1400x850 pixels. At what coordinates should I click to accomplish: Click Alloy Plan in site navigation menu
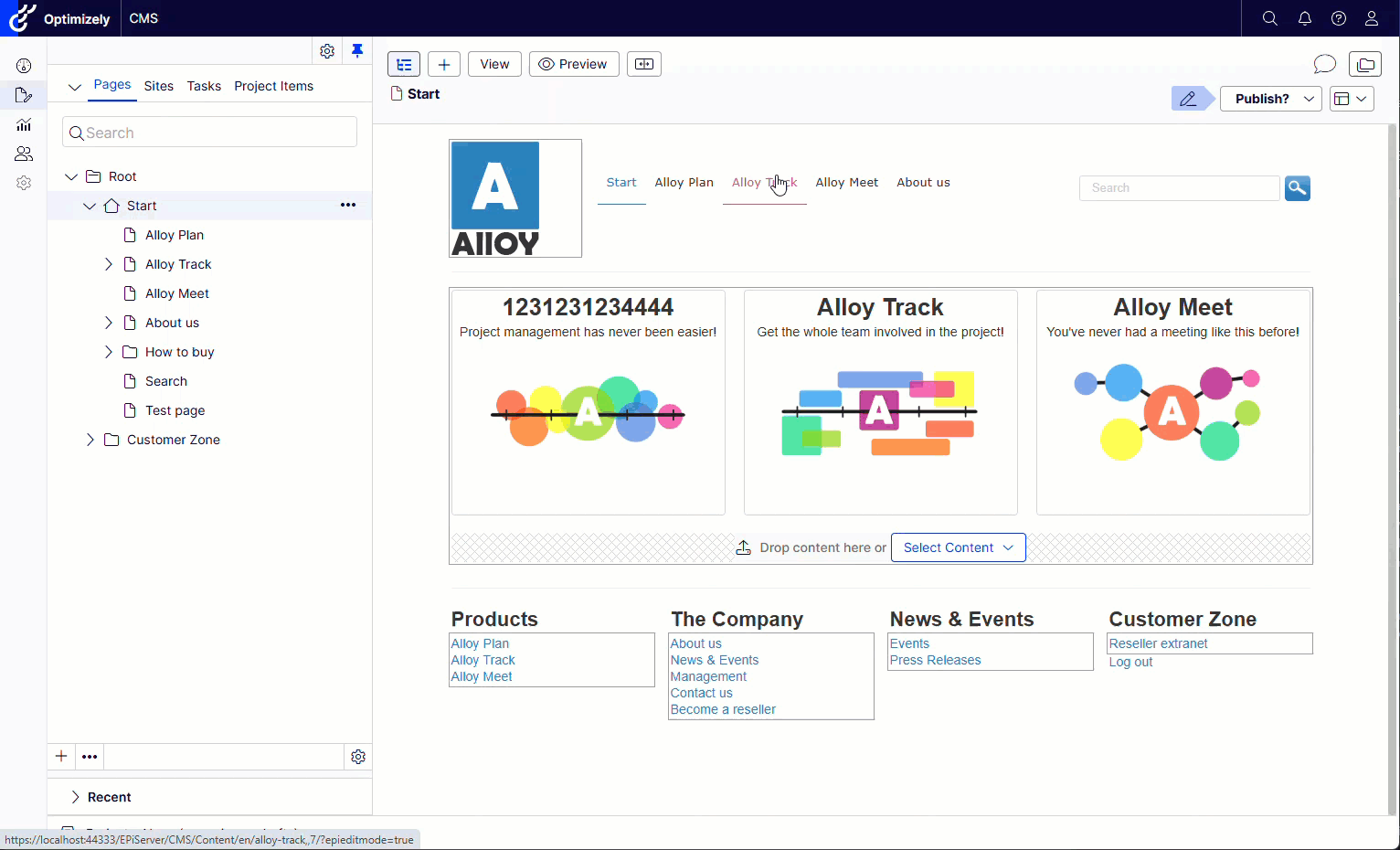[x=684, y=183]
